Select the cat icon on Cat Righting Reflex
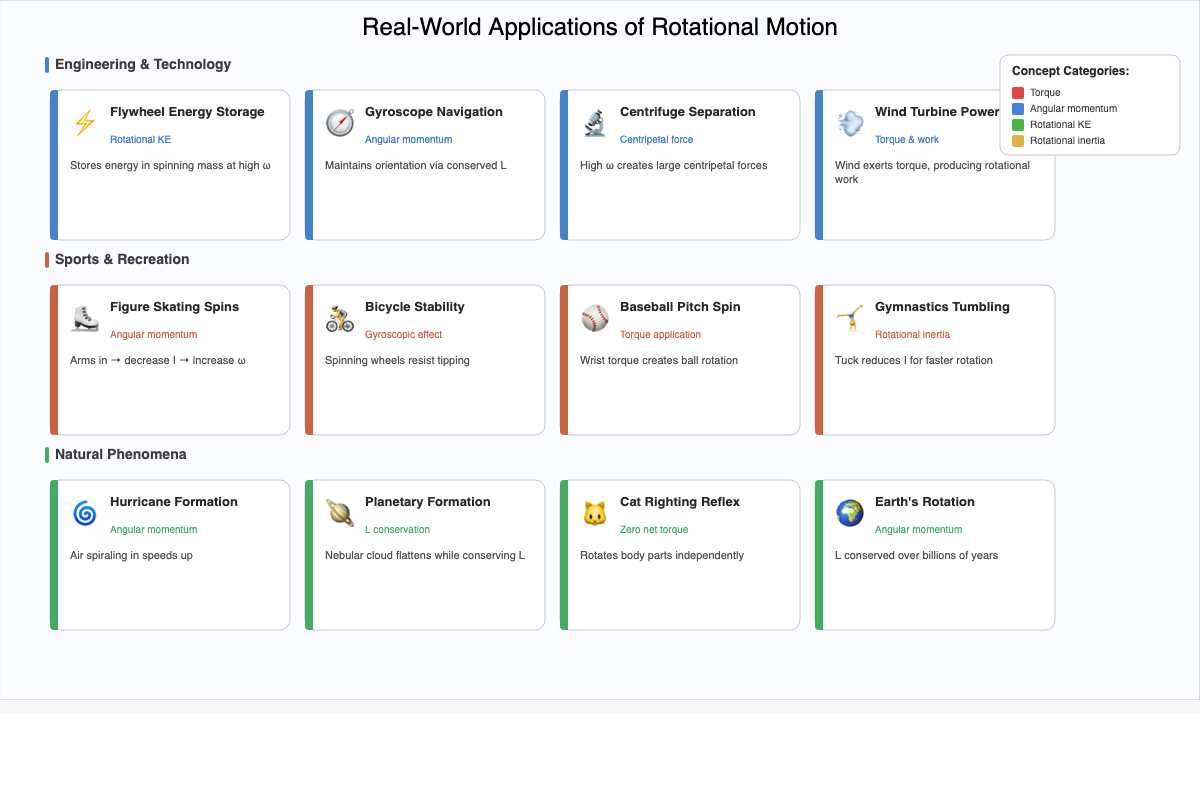This screenshot has height=800, width=1200. click(x=594, y=512)
